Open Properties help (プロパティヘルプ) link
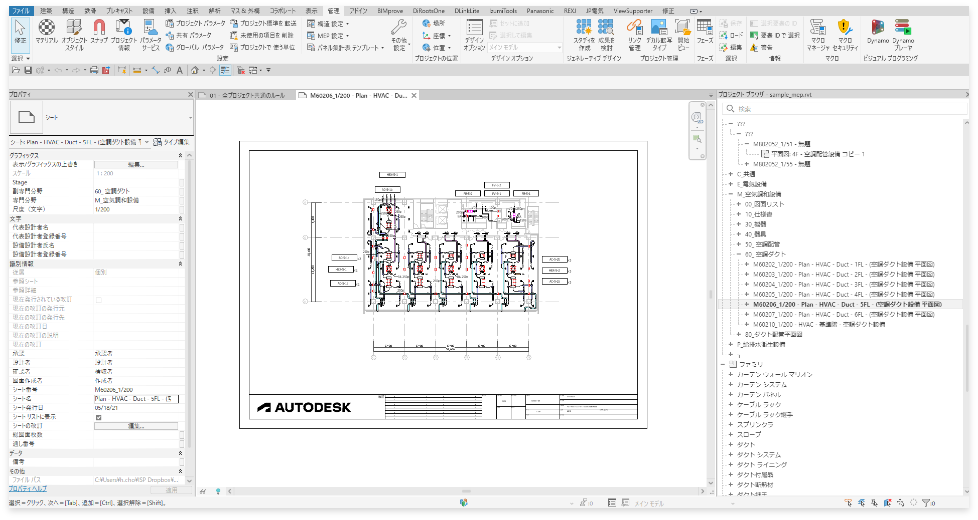Screen dimensions: 978x520 coord(27,489)
